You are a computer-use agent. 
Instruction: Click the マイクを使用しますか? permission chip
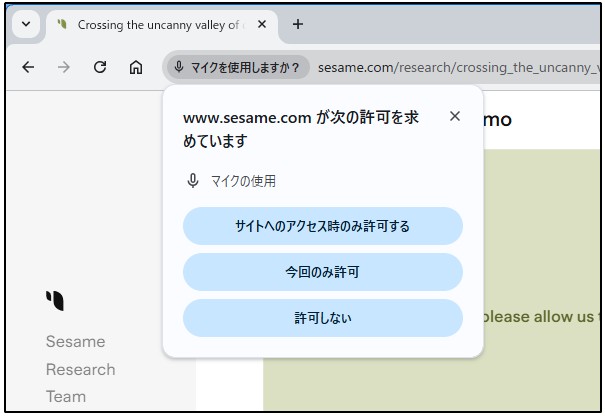pyautogui.click(x=236, y=68)
